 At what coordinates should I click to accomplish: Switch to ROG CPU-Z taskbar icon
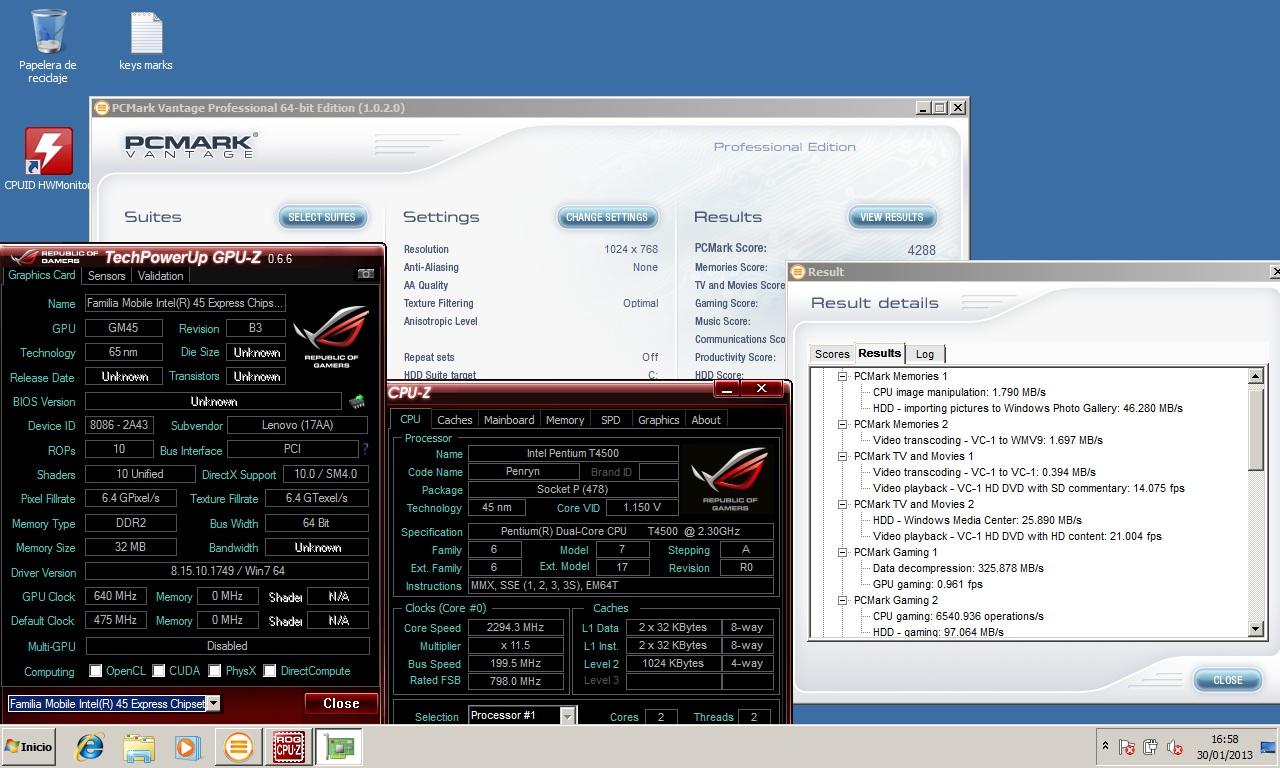click(x=289, y=747)
